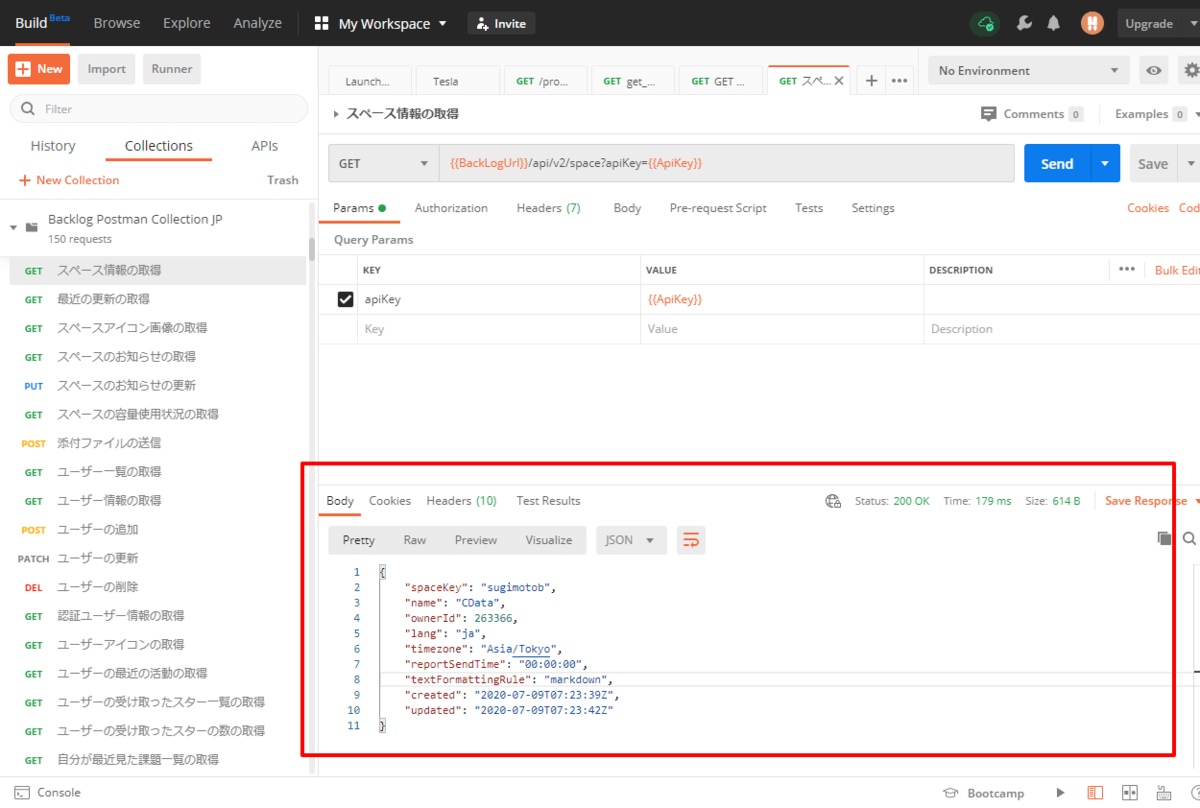Open notifications bell icon
The image size is (1200, 808).
pos(1054,23)
